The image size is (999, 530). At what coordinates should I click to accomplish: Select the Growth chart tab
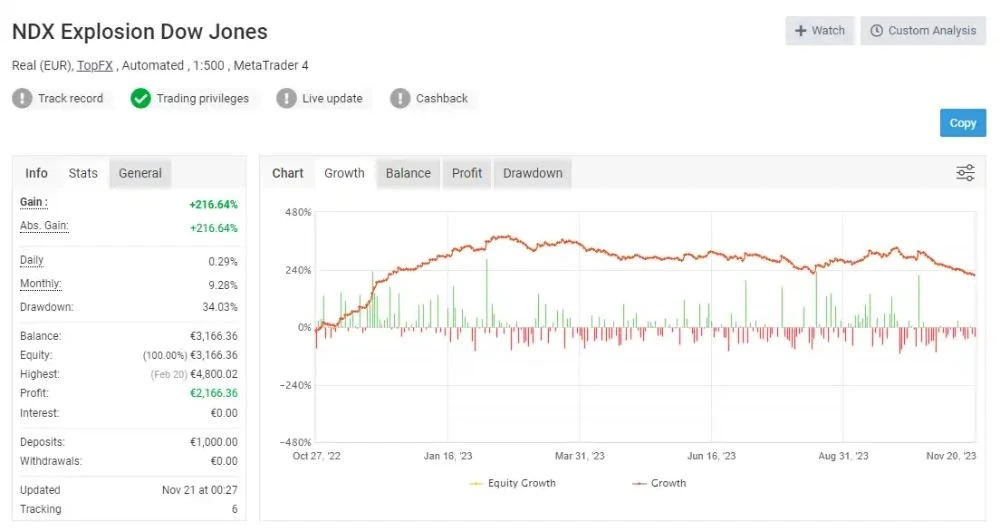(344, 173)
